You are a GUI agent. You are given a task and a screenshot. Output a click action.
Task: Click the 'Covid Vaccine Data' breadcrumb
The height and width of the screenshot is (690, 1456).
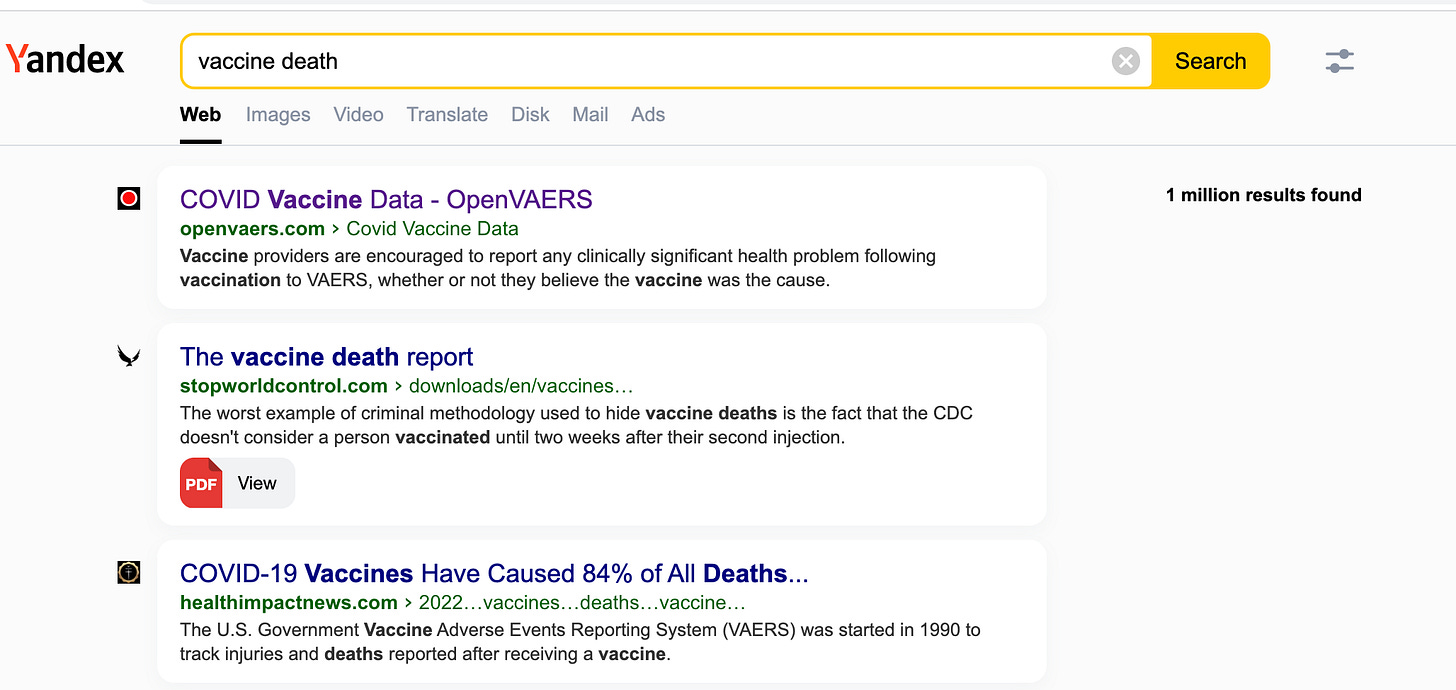(x=433, y=229)
